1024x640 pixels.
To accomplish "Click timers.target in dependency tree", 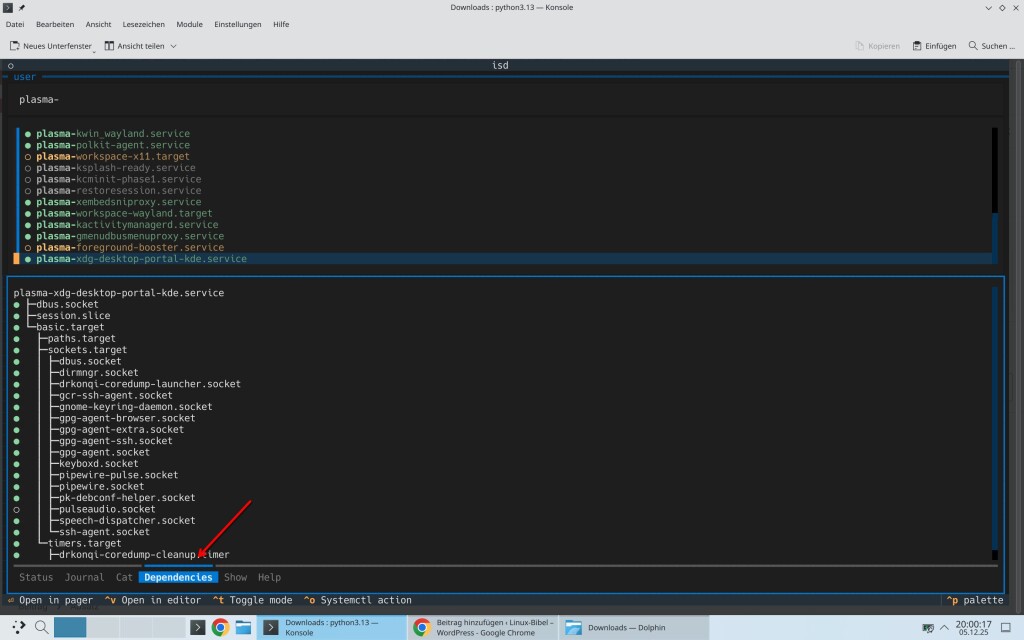I will (85, 543).
